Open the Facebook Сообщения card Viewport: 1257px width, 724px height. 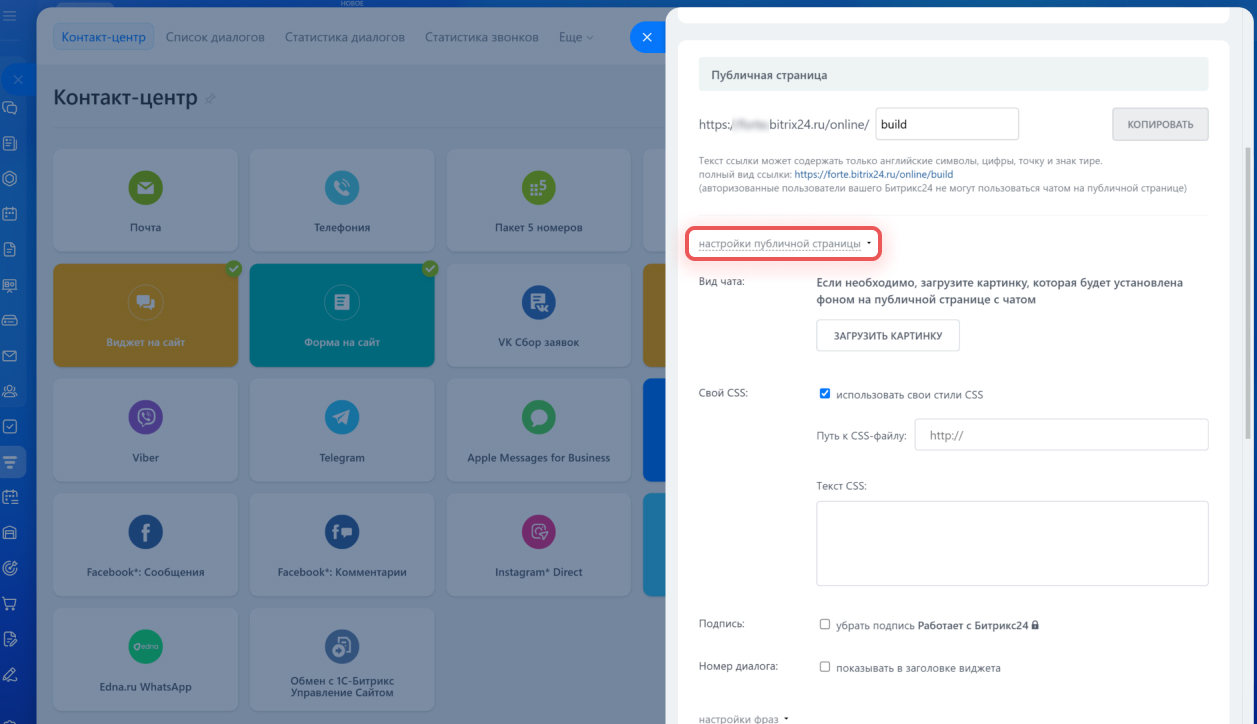pyautogui.click(x=145, y=545)
